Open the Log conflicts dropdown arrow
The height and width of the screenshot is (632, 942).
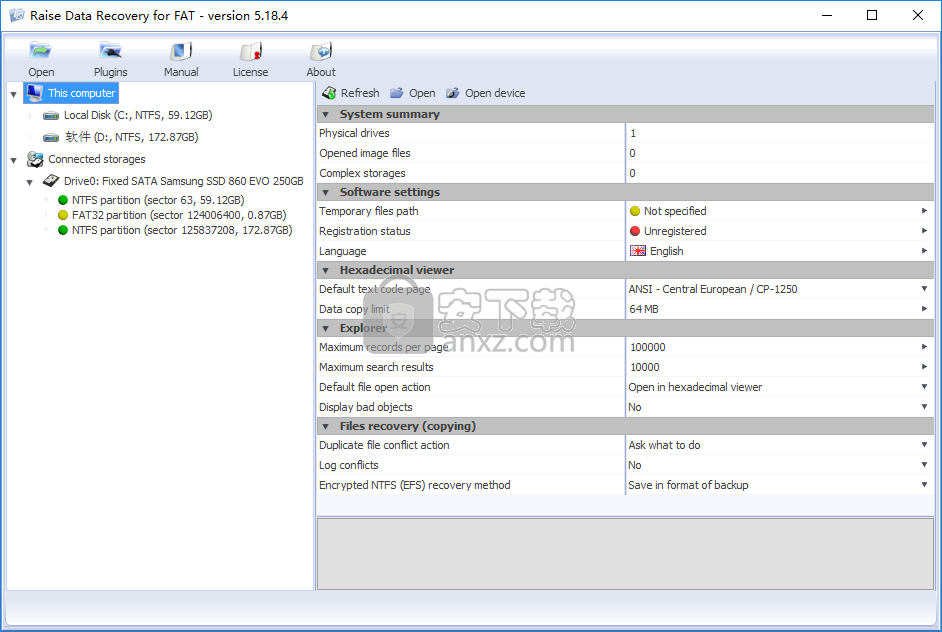(x=924, y=464)
